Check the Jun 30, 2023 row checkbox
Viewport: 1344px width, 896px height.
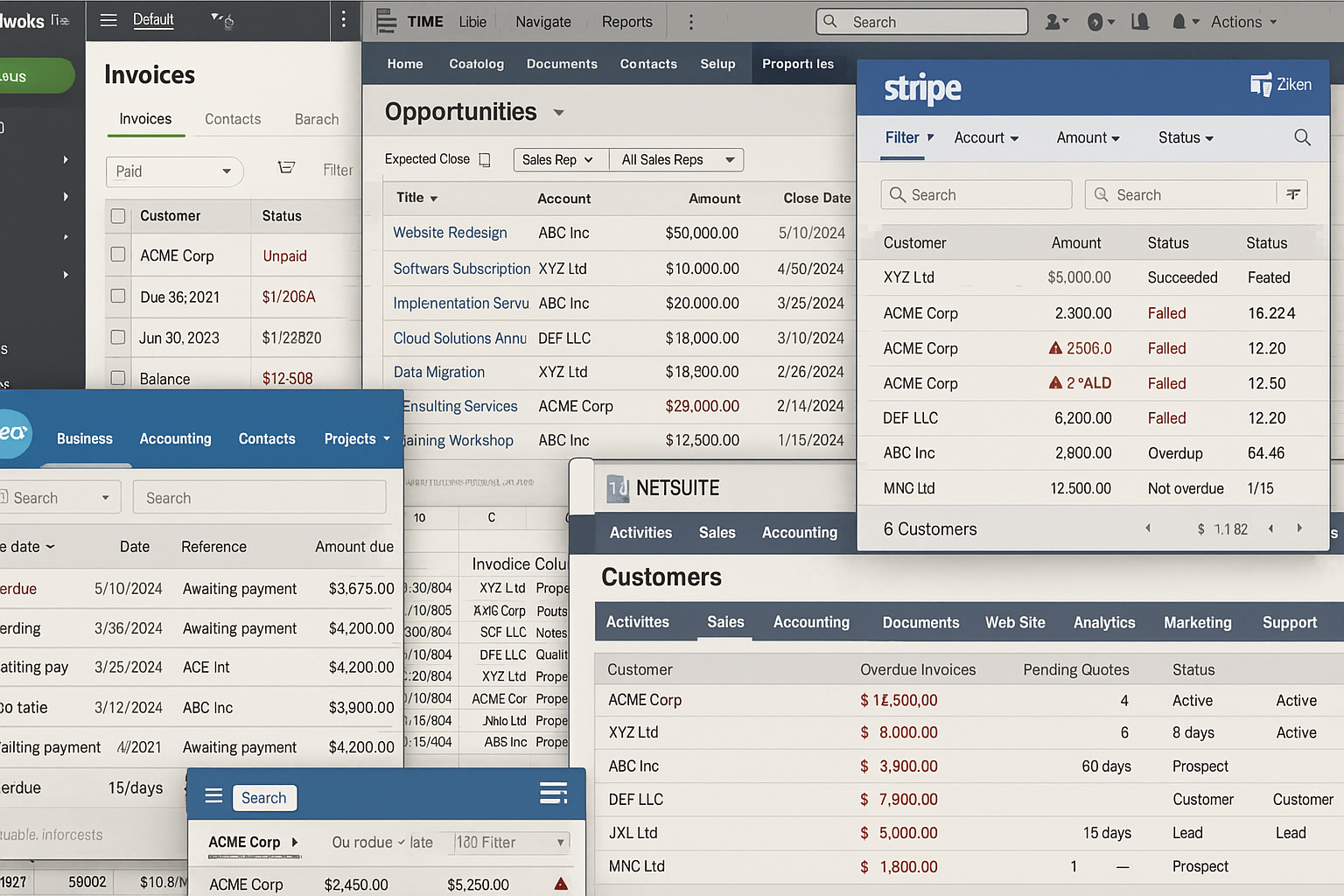[118, 337]
